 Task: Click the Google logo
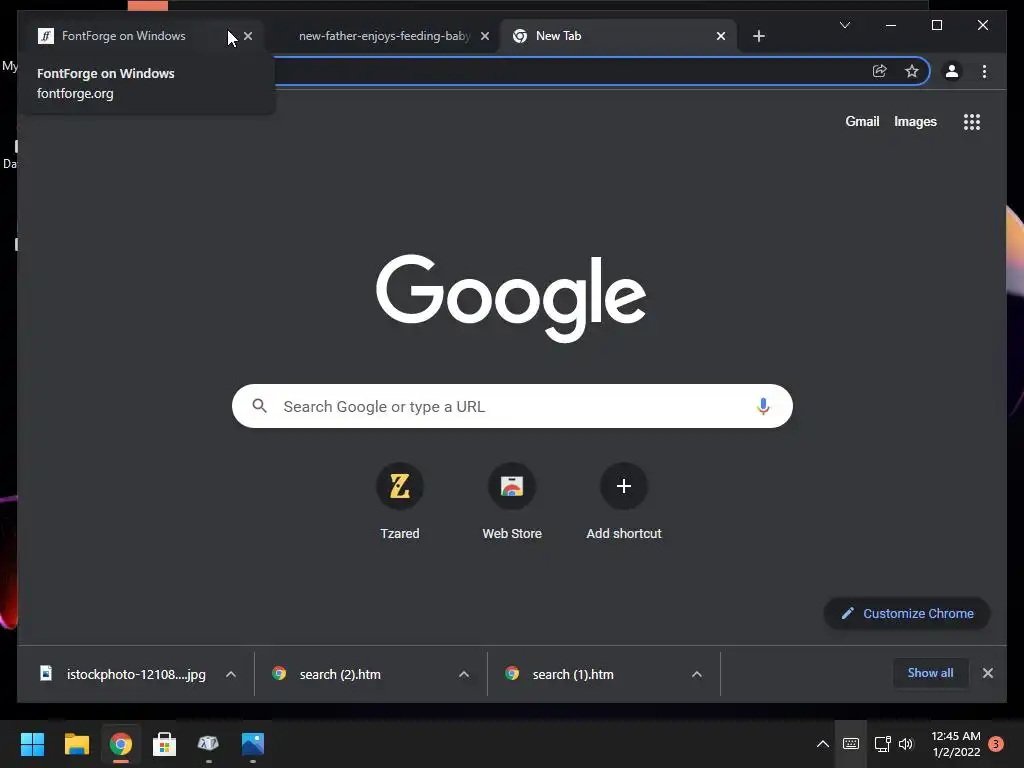(511, 297)
